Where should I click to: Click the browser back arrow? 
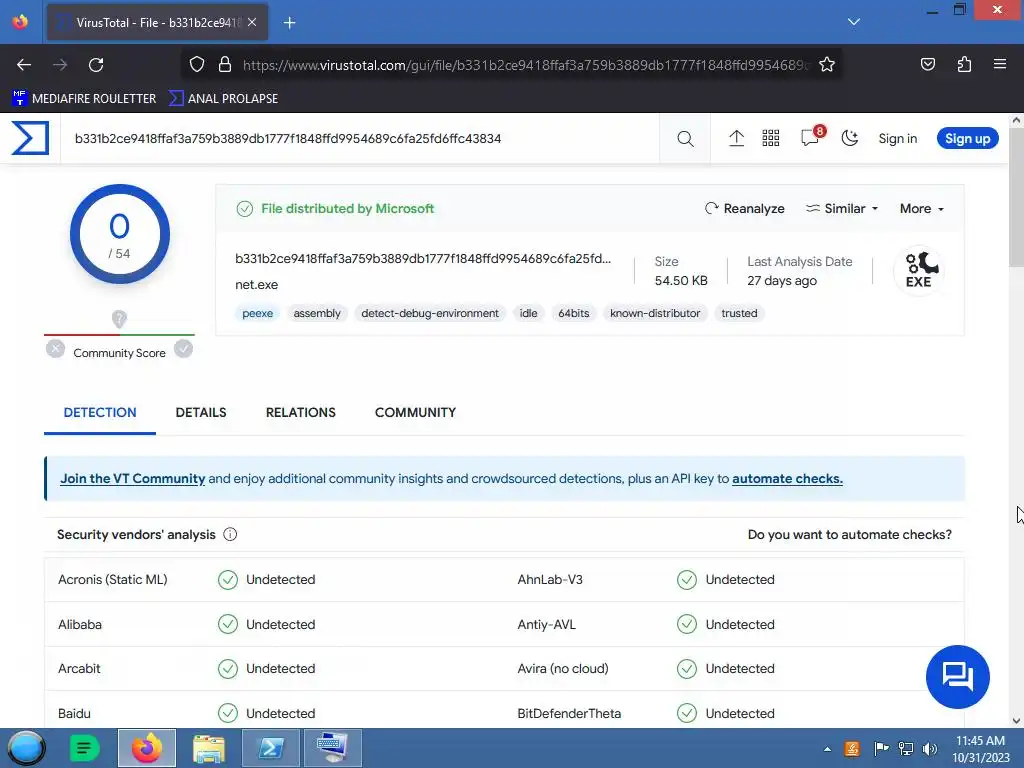[24, 65]
